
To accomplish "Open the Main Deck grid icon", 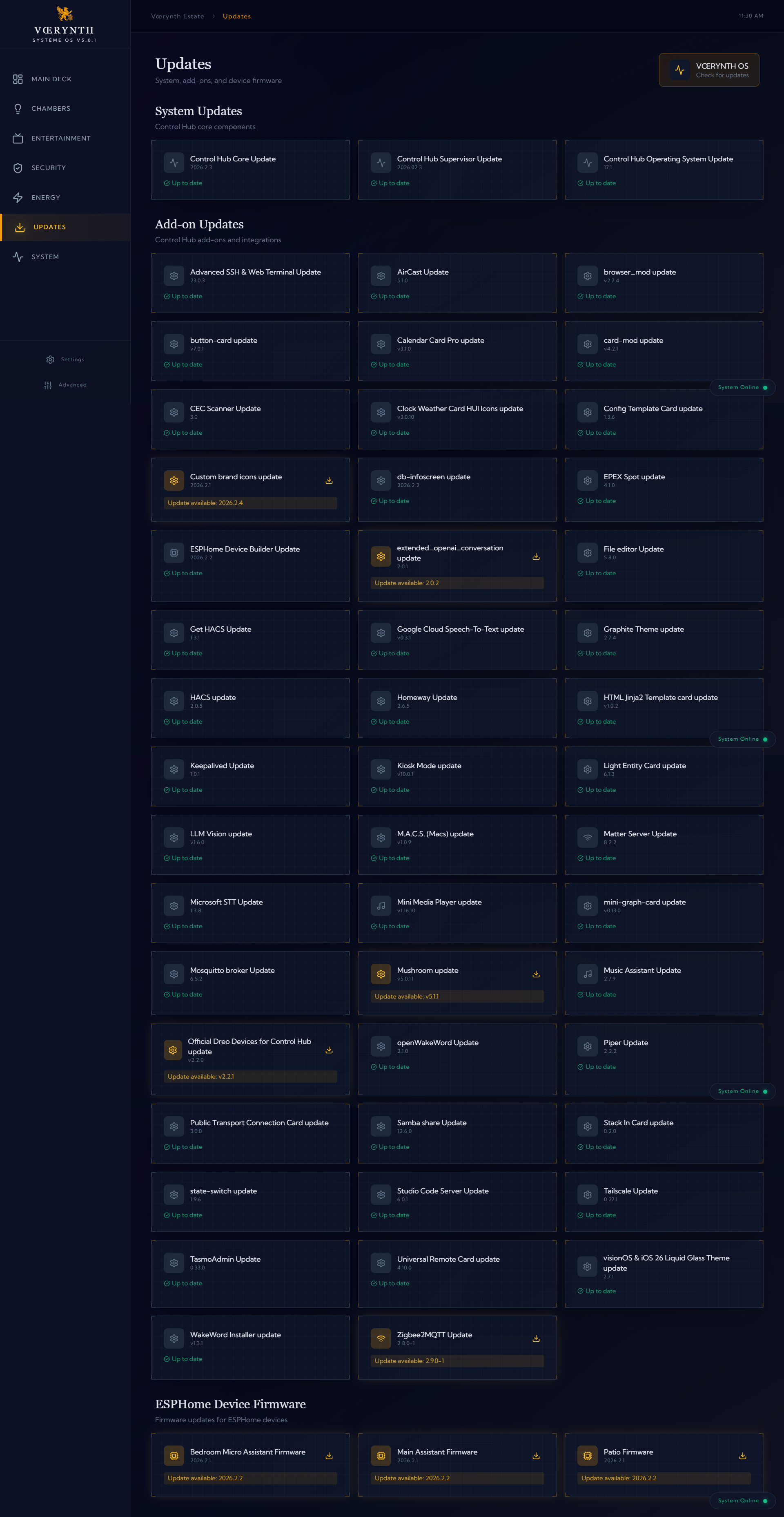I will pos(18,78).
